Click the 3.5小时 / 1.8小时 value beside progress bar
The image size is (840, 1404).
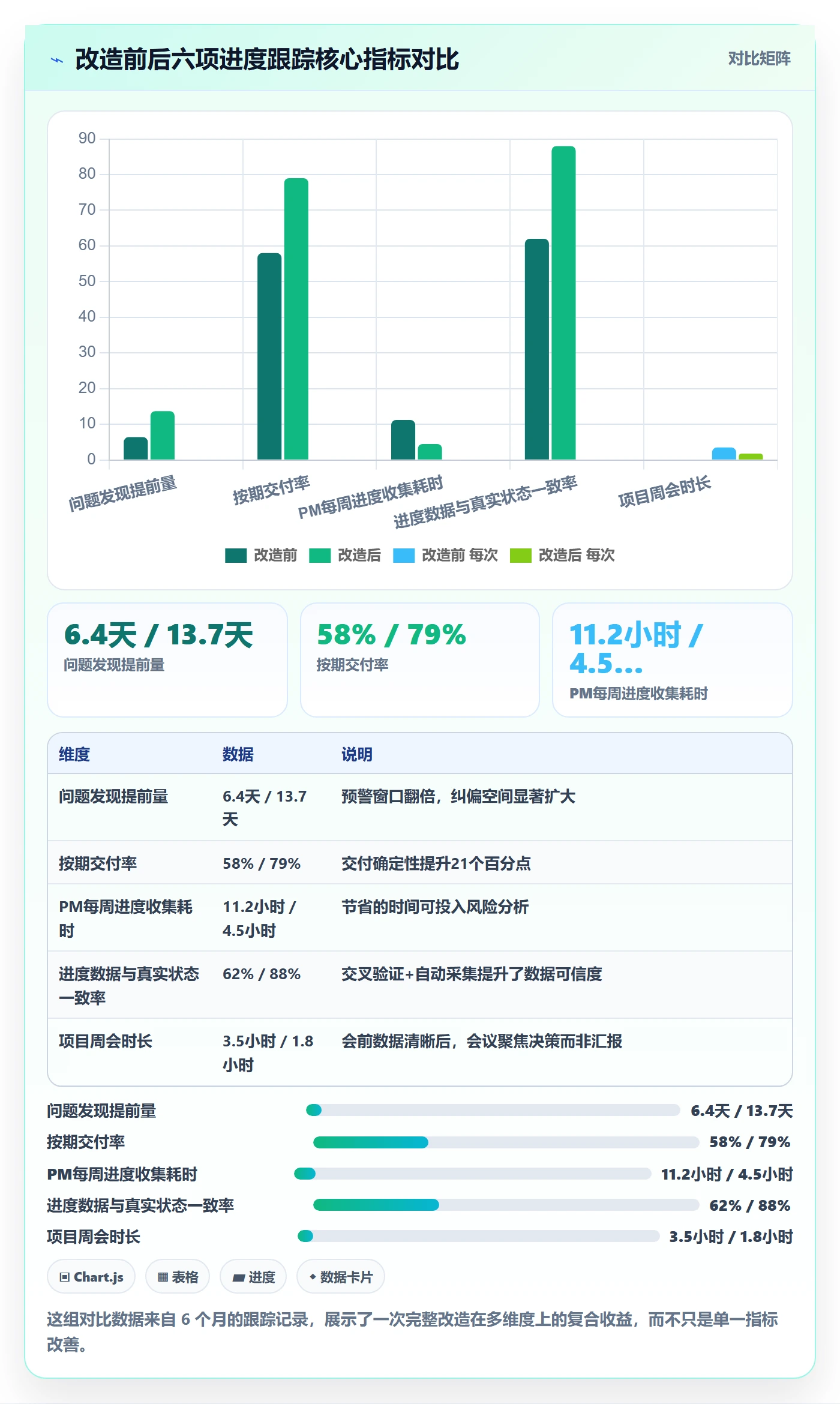pyautogui.click(x=731, y=1237)
